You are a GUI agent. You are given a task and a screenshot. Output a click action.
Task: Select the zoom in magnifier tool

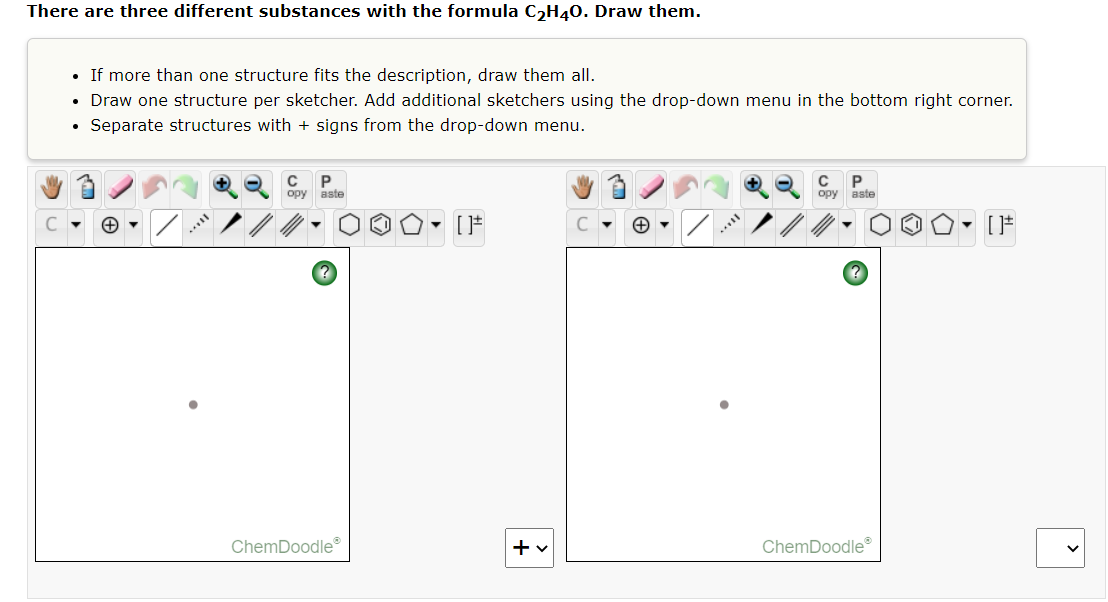pos(224,187)
